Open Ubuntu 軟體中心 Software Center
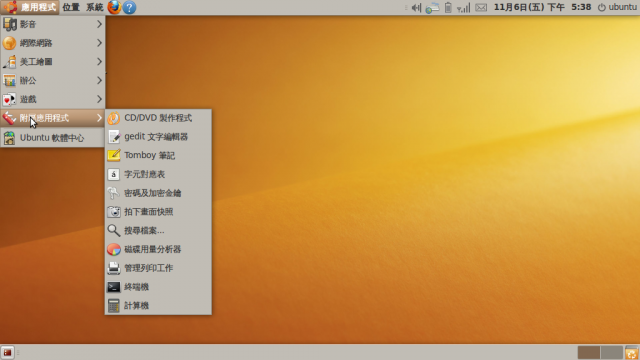This screenshot has width=640, height=360. pos(53,138)
